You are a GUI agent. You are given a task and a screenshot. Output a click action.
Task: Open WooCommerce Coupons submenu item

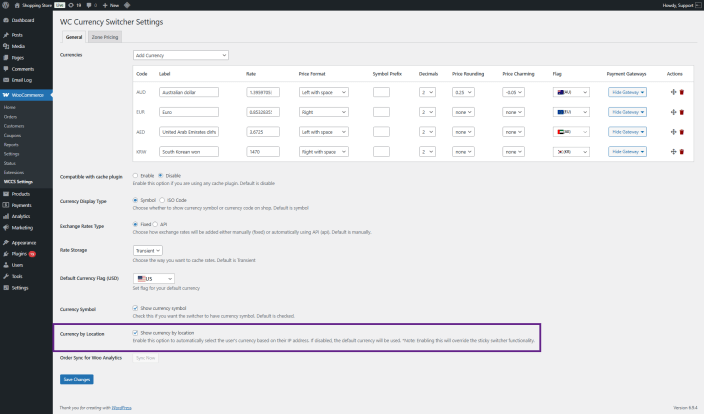coord(13,136)
